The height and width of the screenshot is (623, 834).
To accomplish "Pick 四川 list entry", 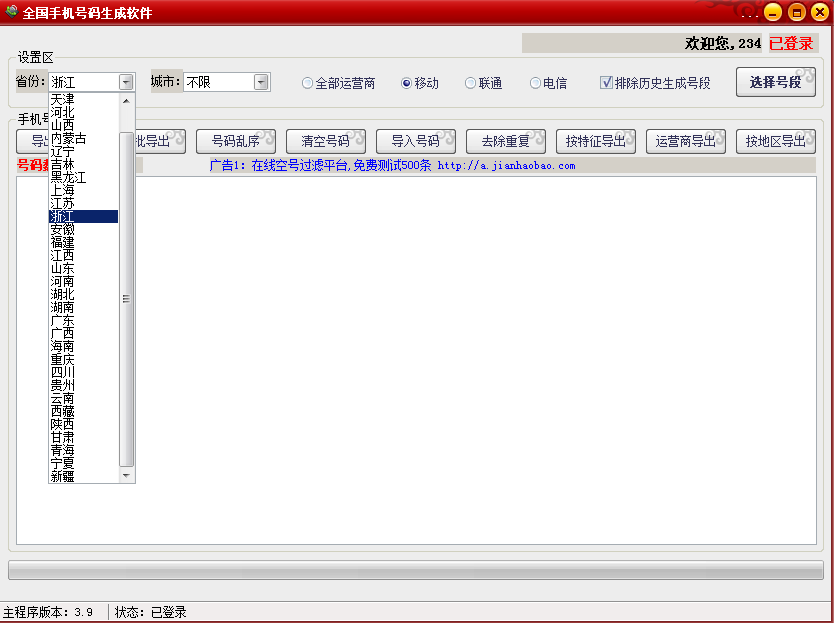I will click(x=84, y=372).
